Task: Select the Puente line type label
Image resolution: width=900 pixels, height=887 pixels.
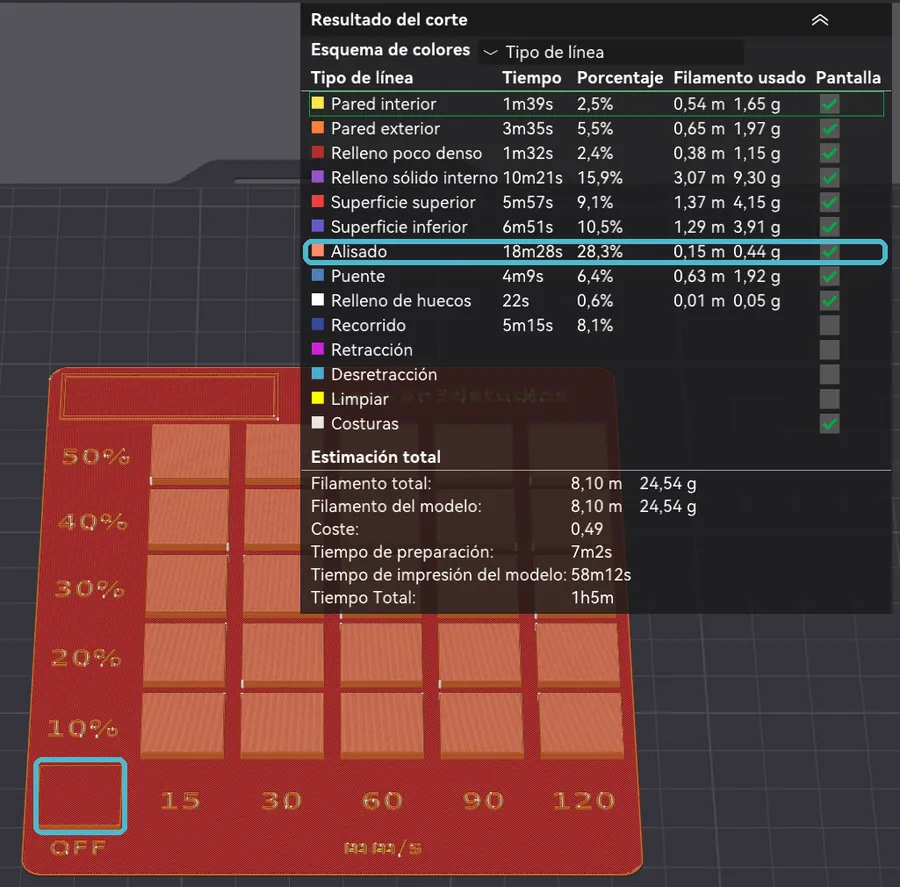Action: tap(358, 276)
